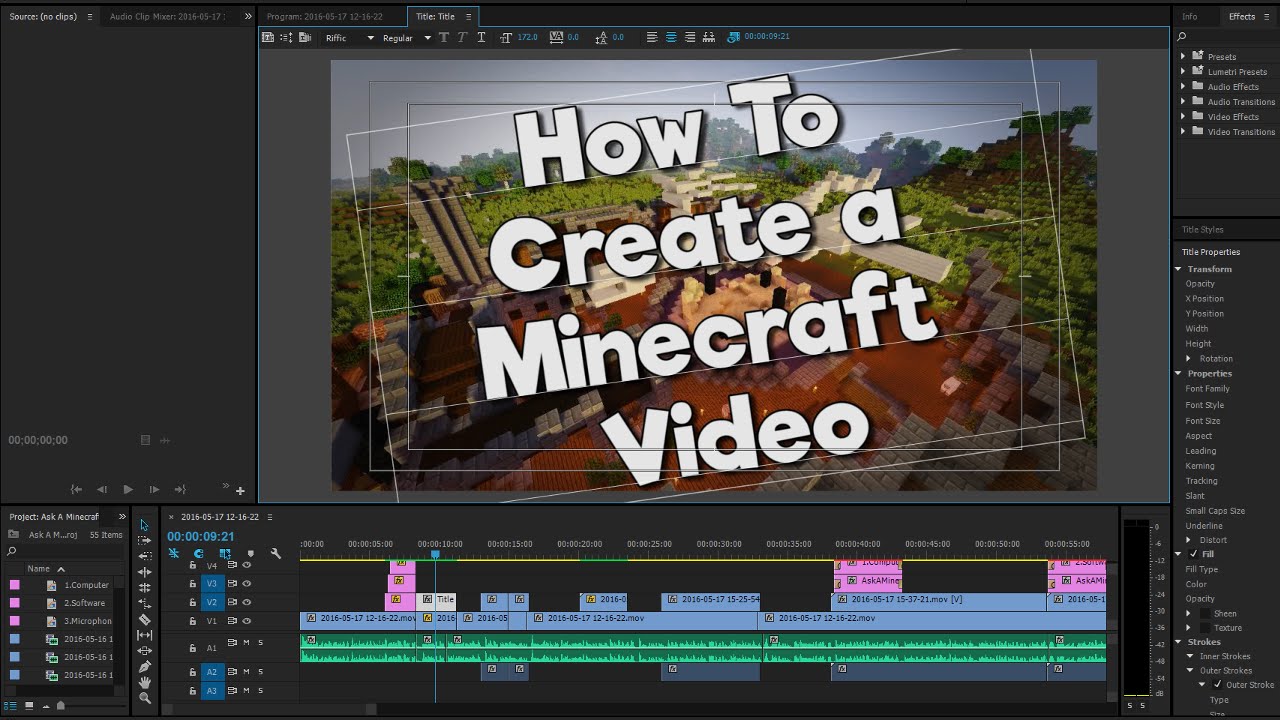Image resolution: width=1280 pixels, height=720 pixels.
Task: Expand Lumetri Presets folder
Action: 1183,71
